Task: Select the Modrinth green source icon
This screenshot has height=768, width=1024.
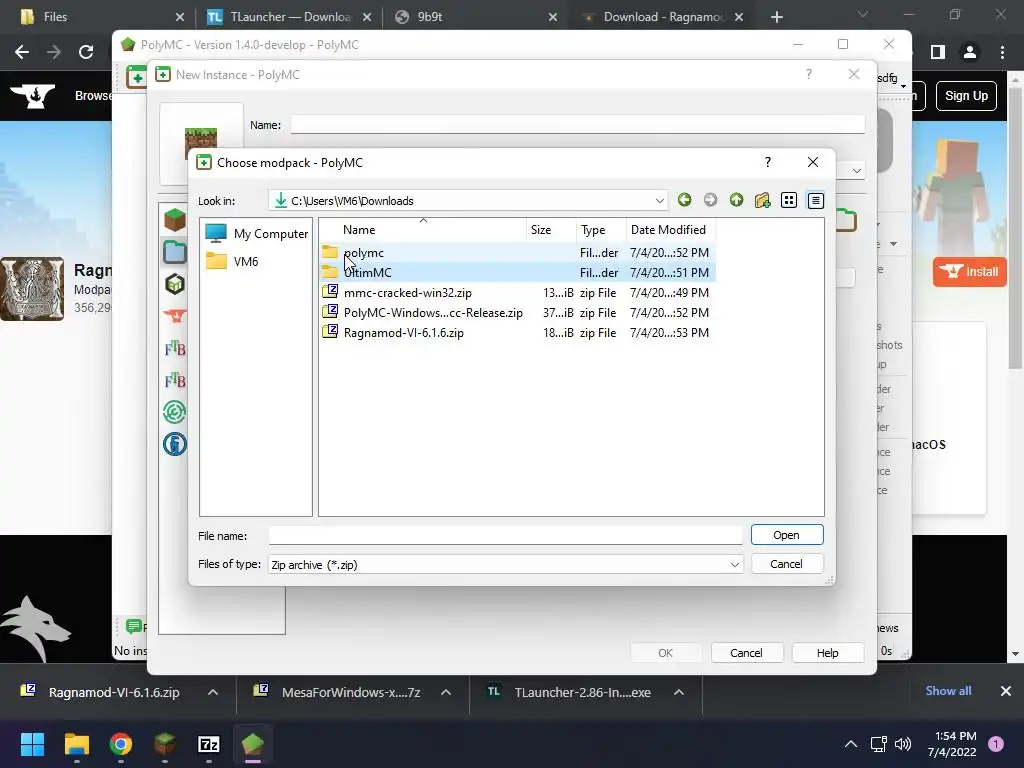Action: [x=174, y=412]
